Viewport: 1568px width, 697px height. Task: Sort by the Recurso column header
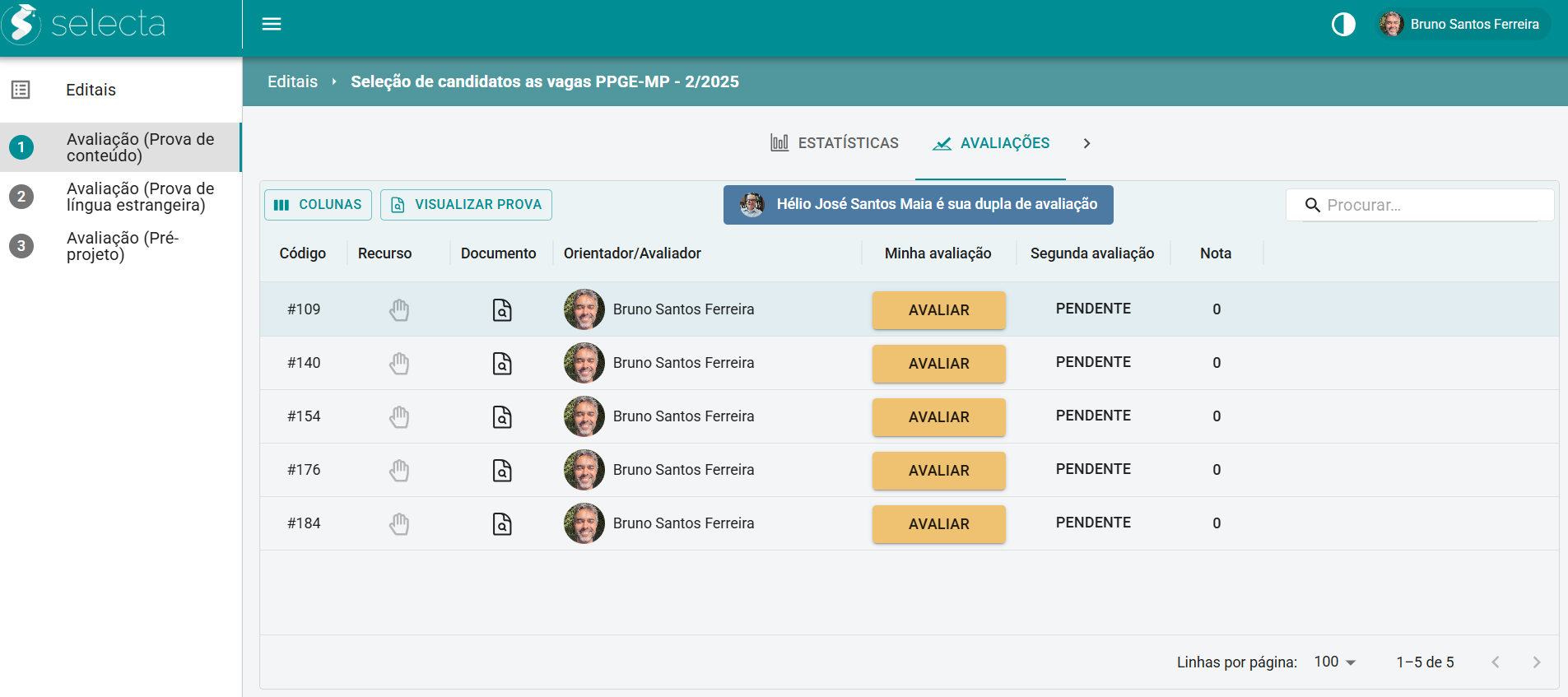pos(384,253)
